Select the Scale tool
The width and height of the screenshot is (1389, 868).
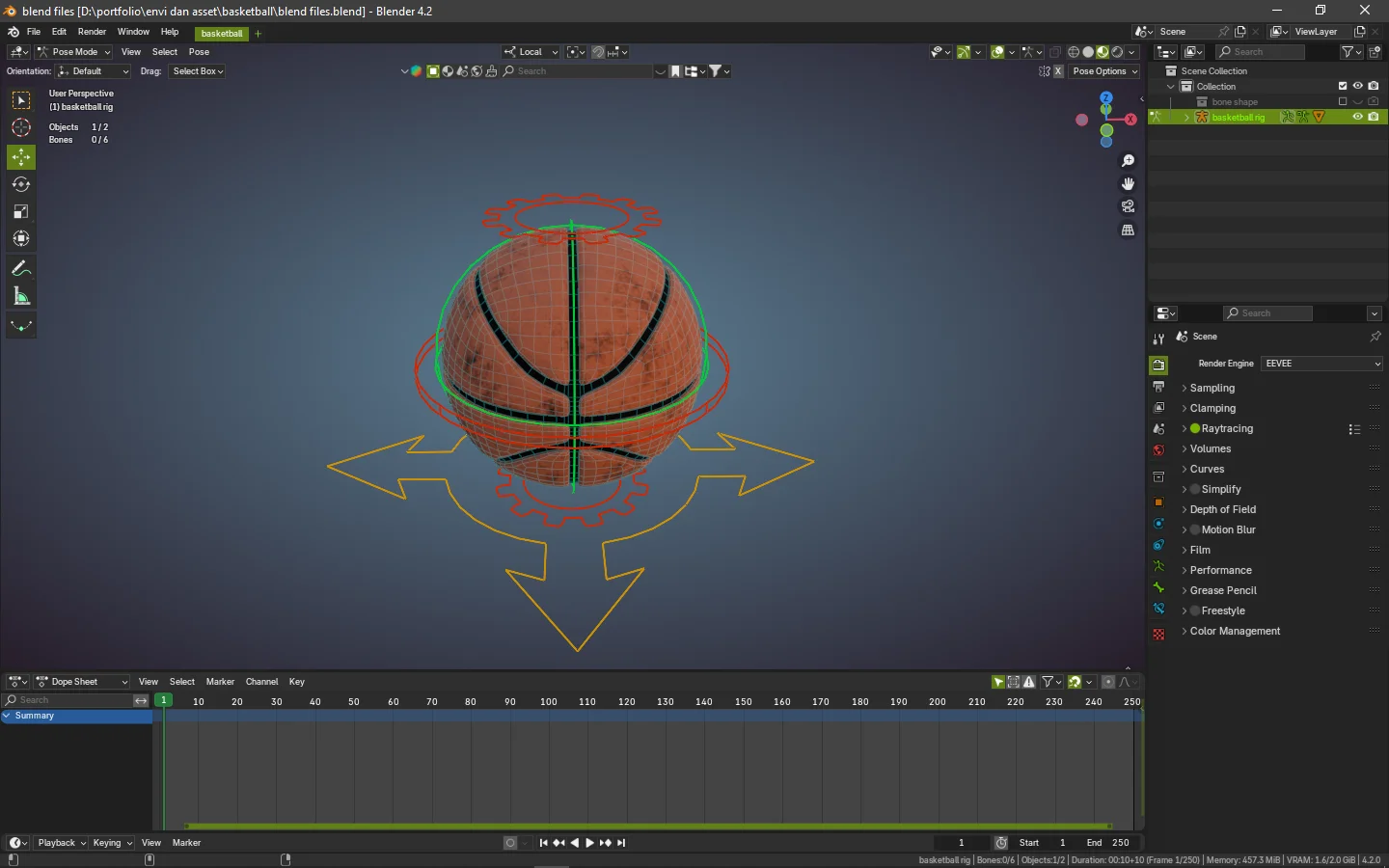tap(21, 211)
